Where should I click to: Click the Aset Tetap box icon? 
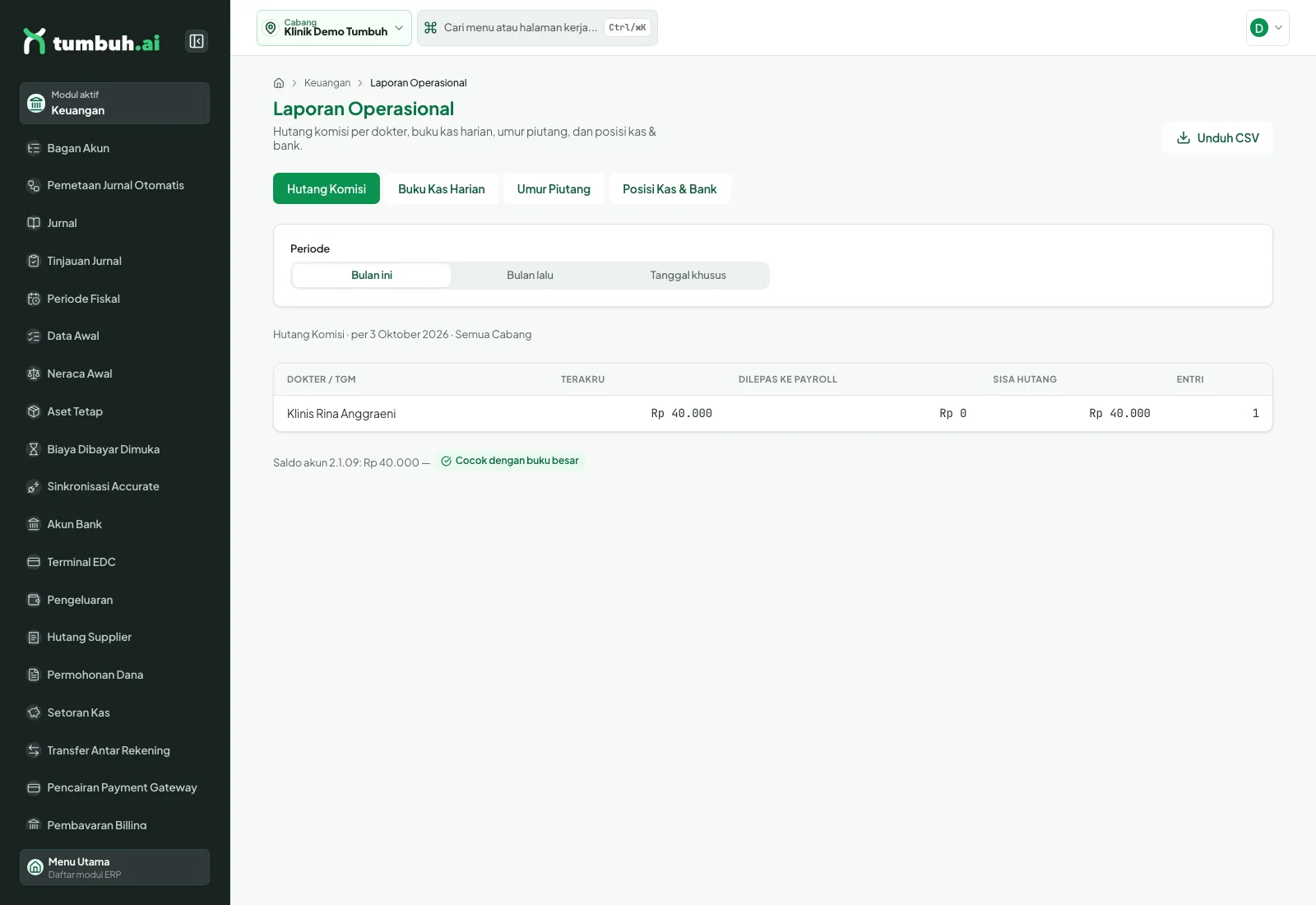[x=34, y=411]
